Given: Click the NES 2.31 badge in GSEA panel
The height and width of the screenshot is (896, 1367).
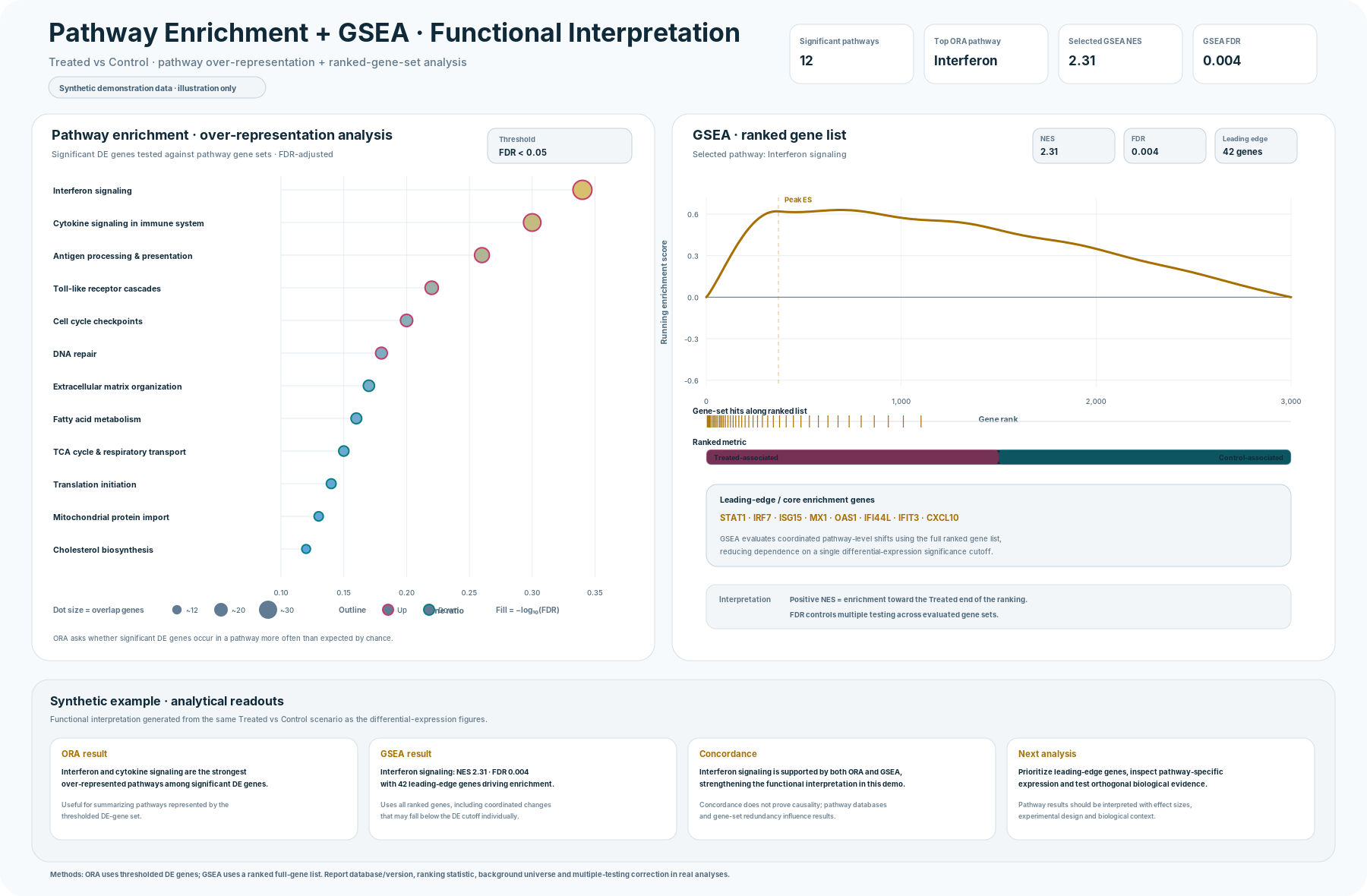Looking at the screenshot, I should pos(1074,146).
